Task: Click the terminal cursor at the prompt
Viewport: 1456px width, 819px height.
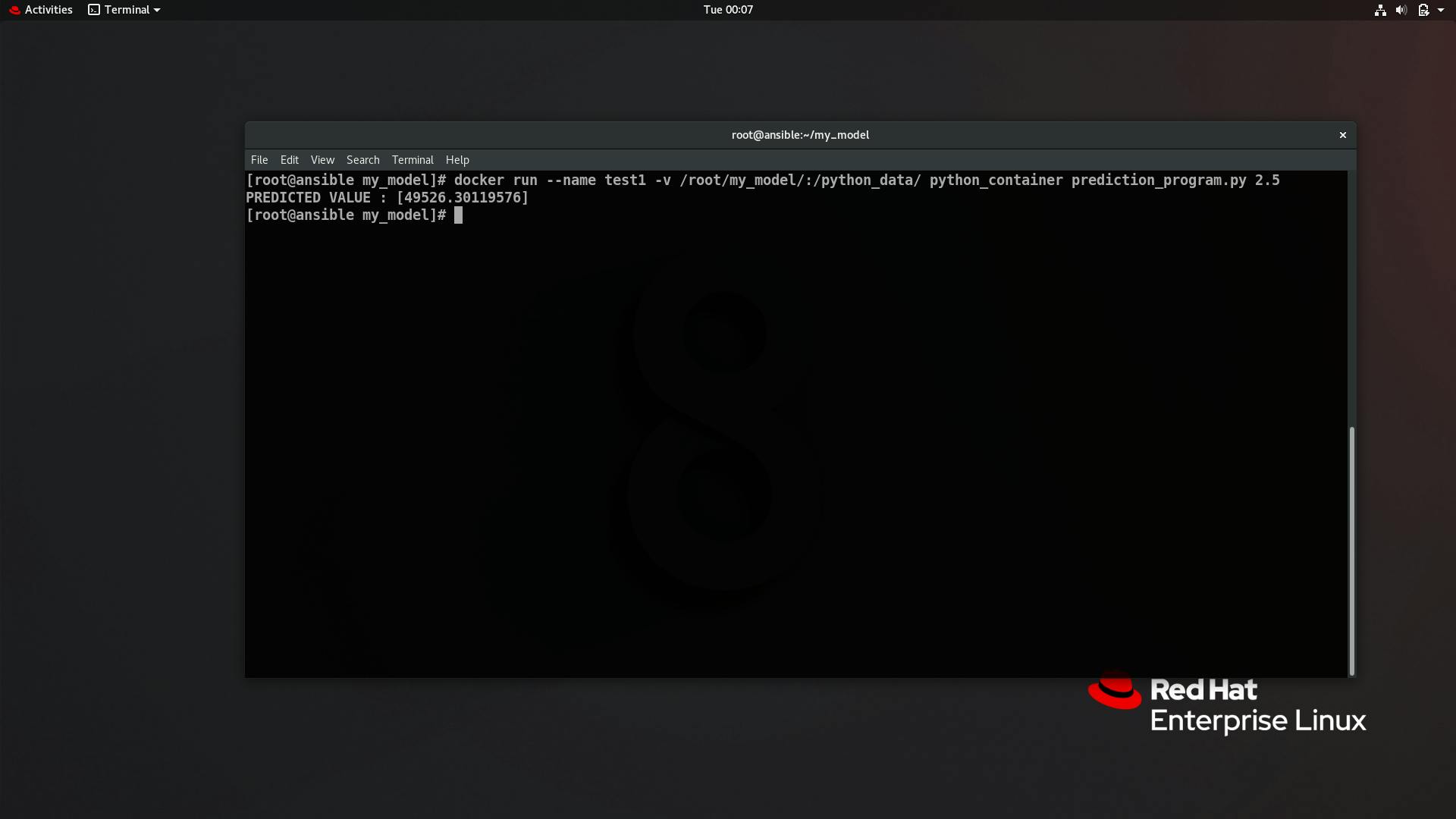Action: (x=458, y=215)
